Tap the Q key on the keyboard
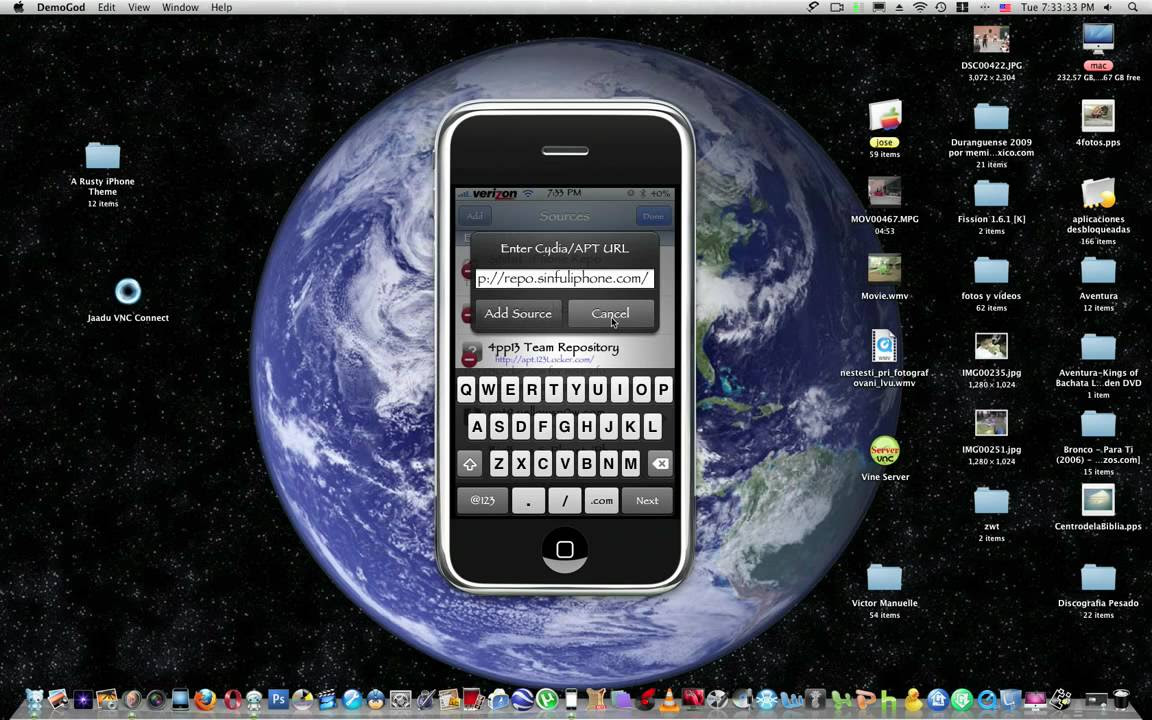Image resolution: width=1152 pixels, height=720 pixels. tap(467, 389)
